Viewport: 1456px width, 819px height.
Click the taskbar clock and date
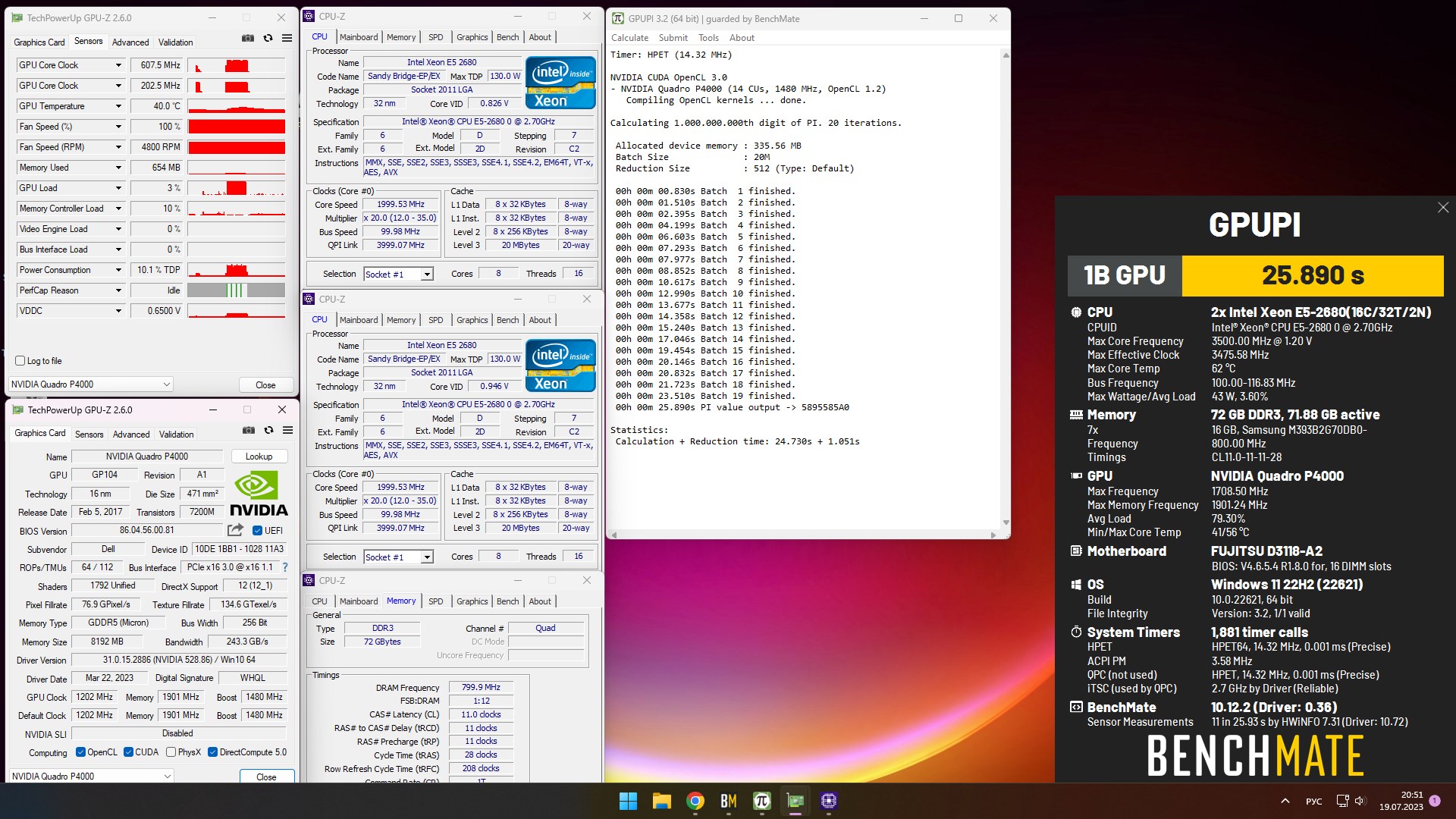[x=1401, y=801]
